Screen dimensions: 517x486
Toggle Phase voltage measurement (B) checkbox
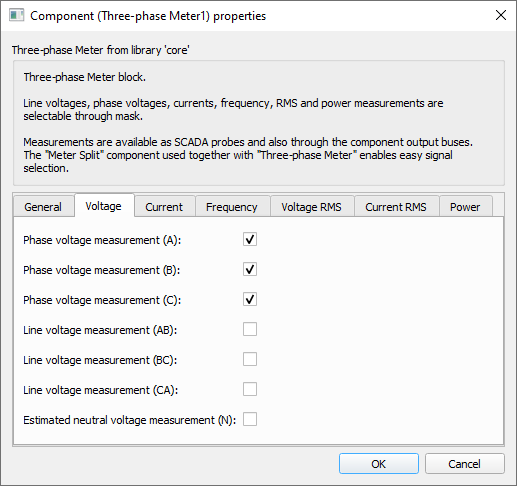coord(250,269)
